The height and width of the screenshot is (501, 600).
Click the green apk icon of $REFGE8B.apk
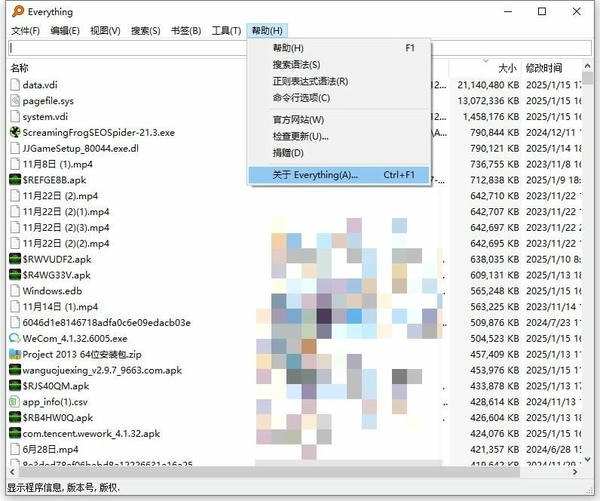(x=15, y=180)
